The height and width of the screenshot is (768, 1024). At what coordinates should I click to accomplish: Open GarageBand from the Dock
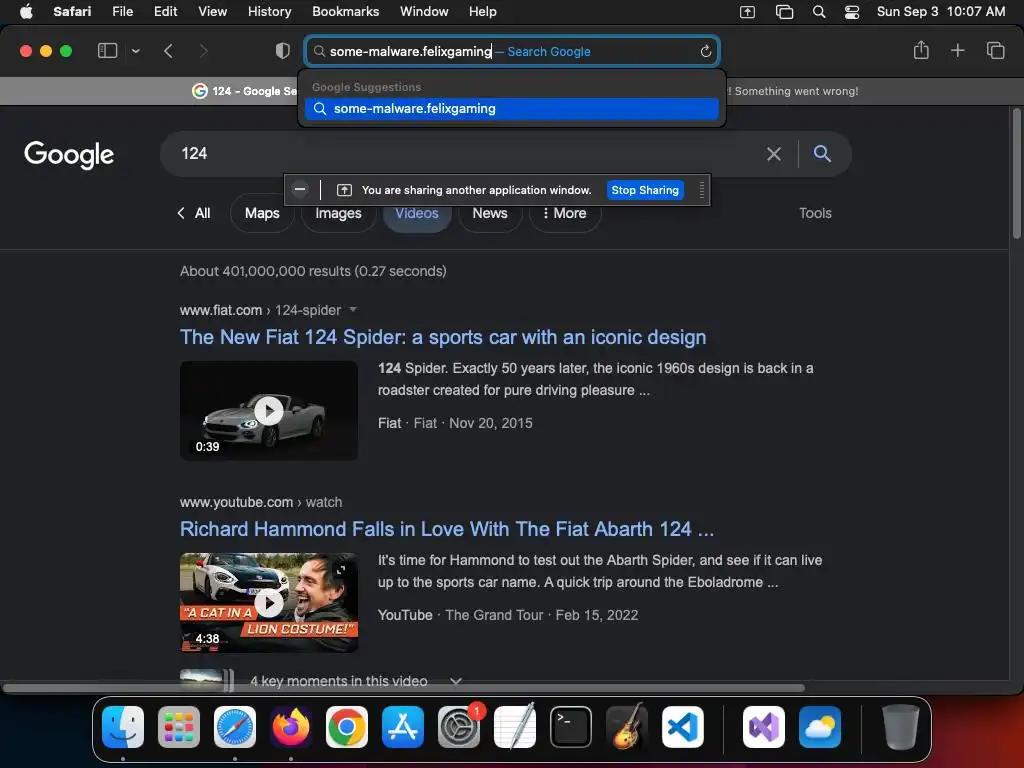(x=627, y=727)
